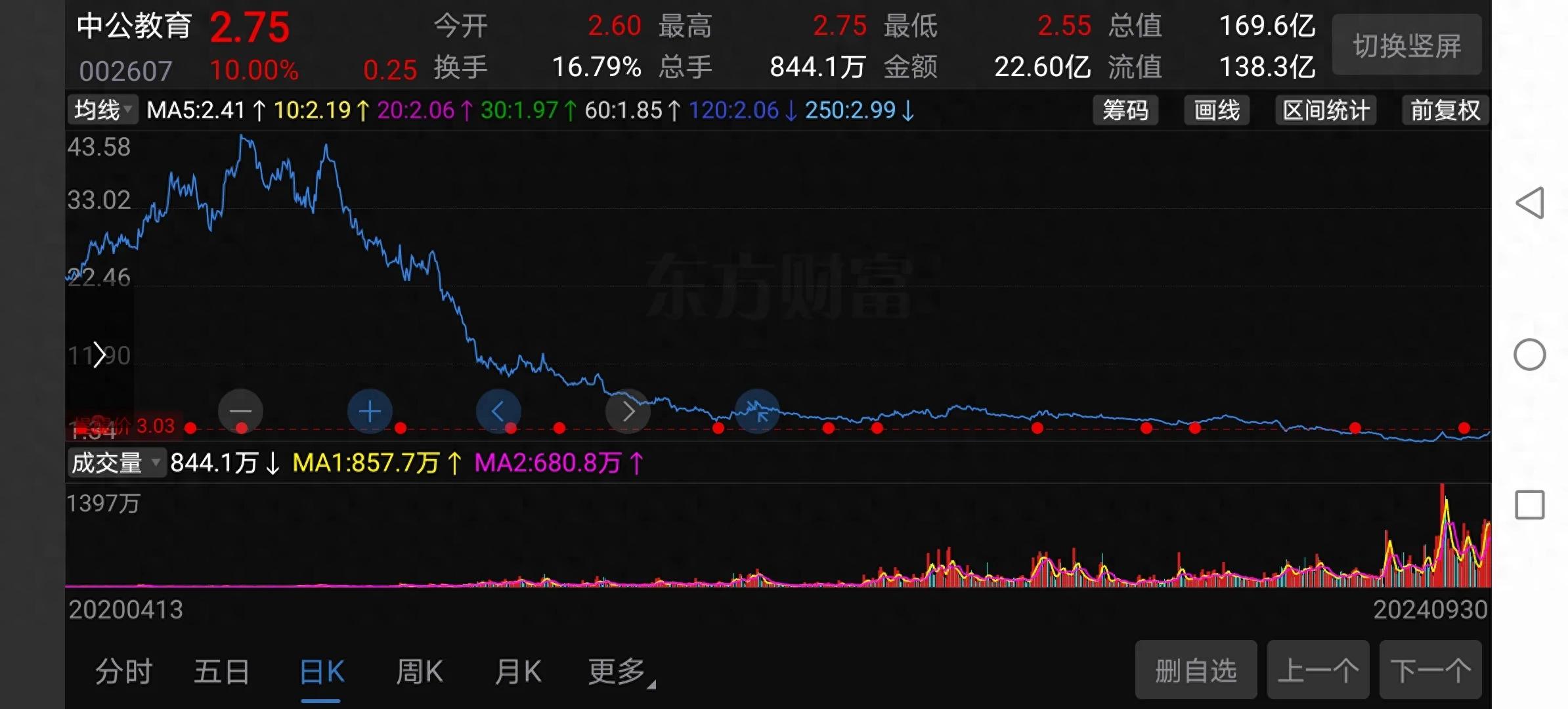Tap the last red event marker dot
Image resolution: width=1568 pixels, height=709 pixels.
click(1464, 428)
